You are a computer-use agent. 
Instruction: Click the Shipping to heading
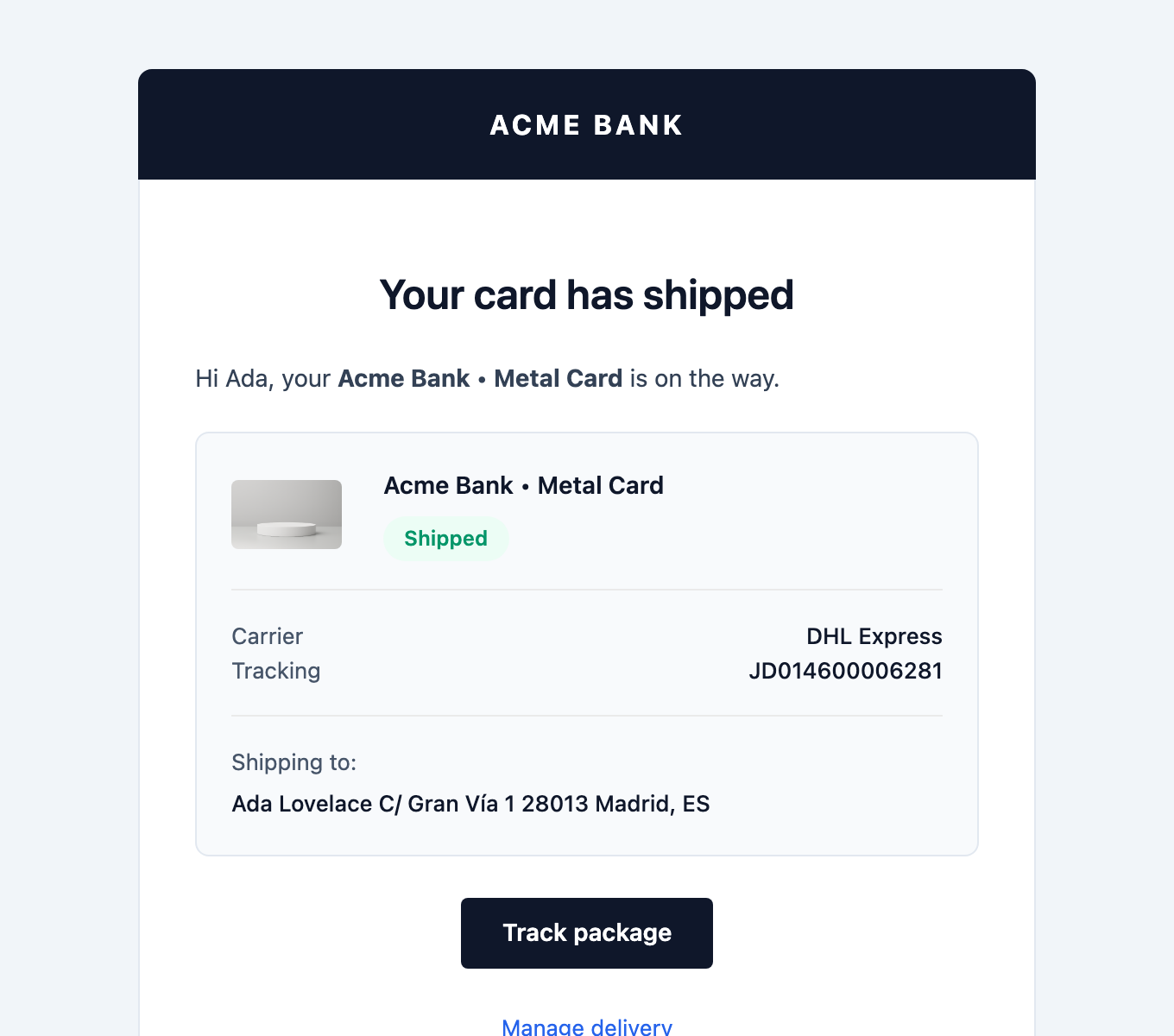coord(293,762)
